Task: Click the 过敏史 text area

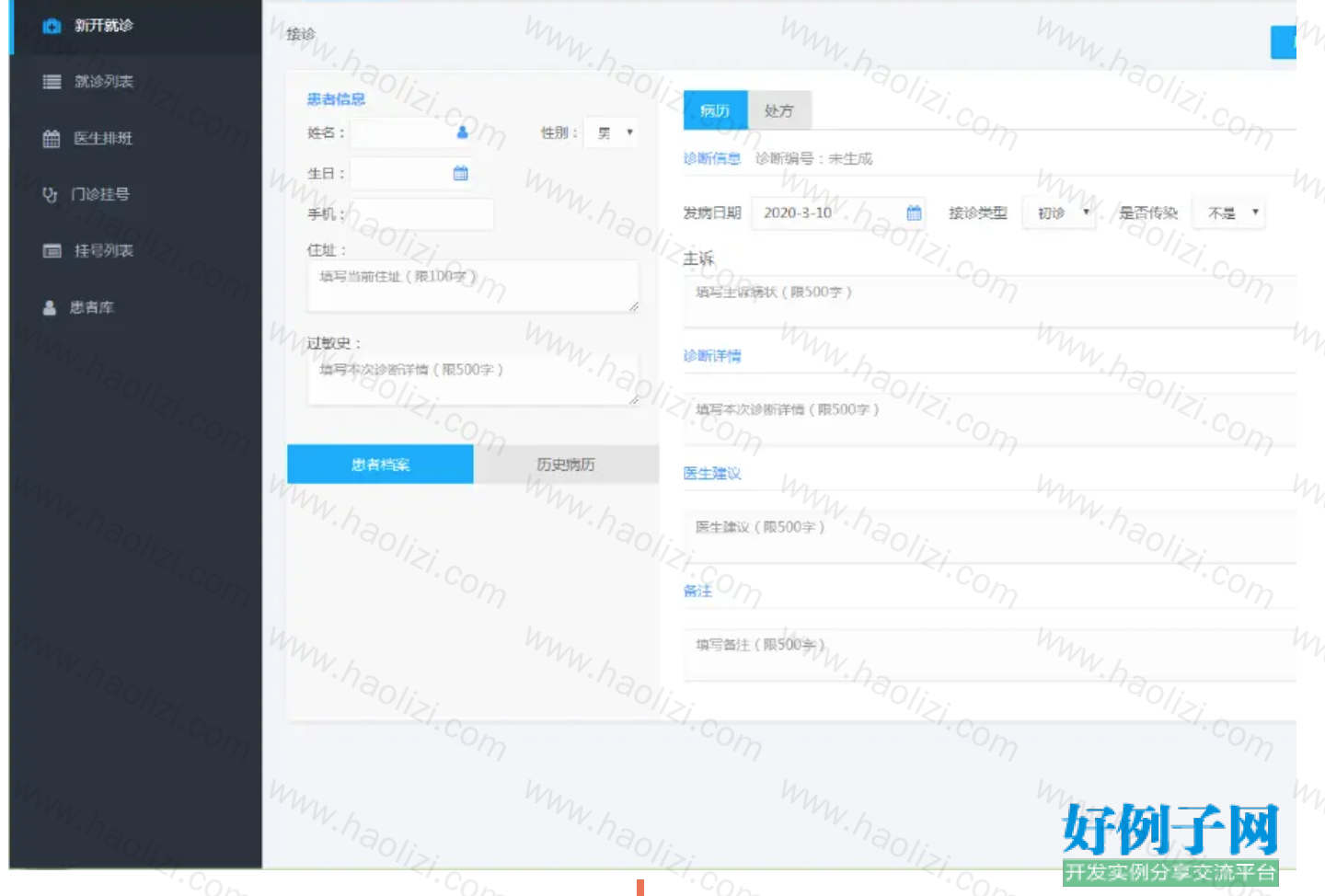Action: pos(473,379)
